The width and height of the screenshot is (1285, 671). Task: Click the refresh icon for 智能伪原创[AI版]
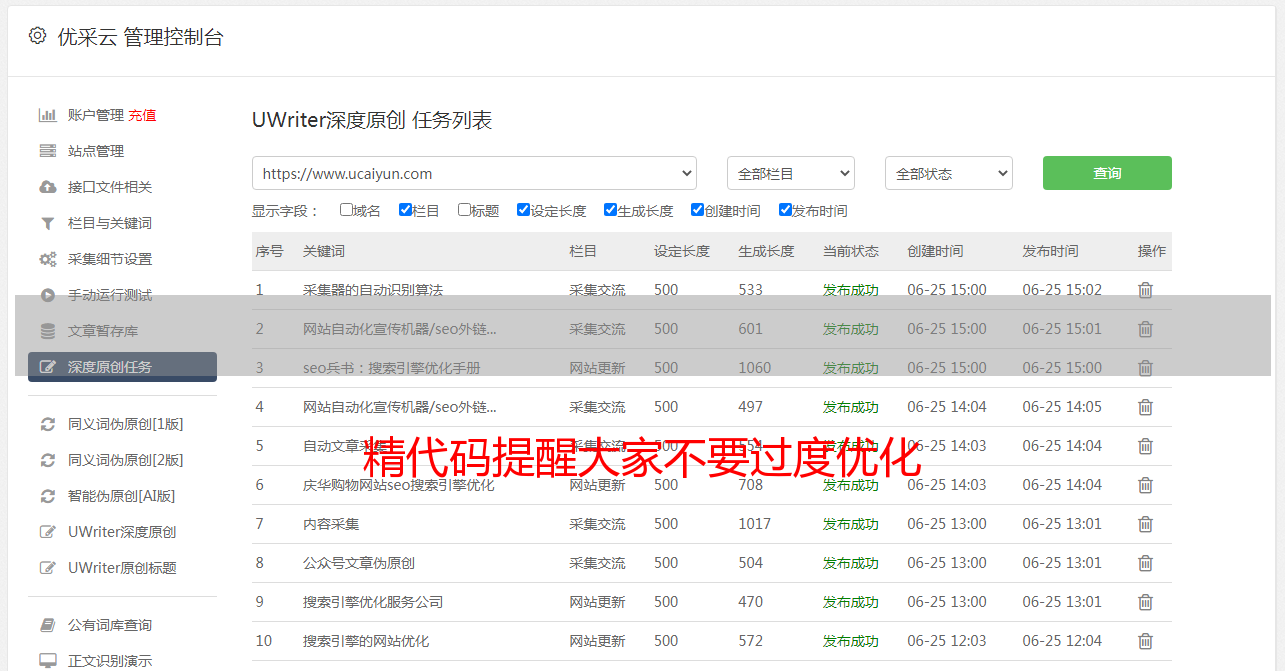[47, 496]
